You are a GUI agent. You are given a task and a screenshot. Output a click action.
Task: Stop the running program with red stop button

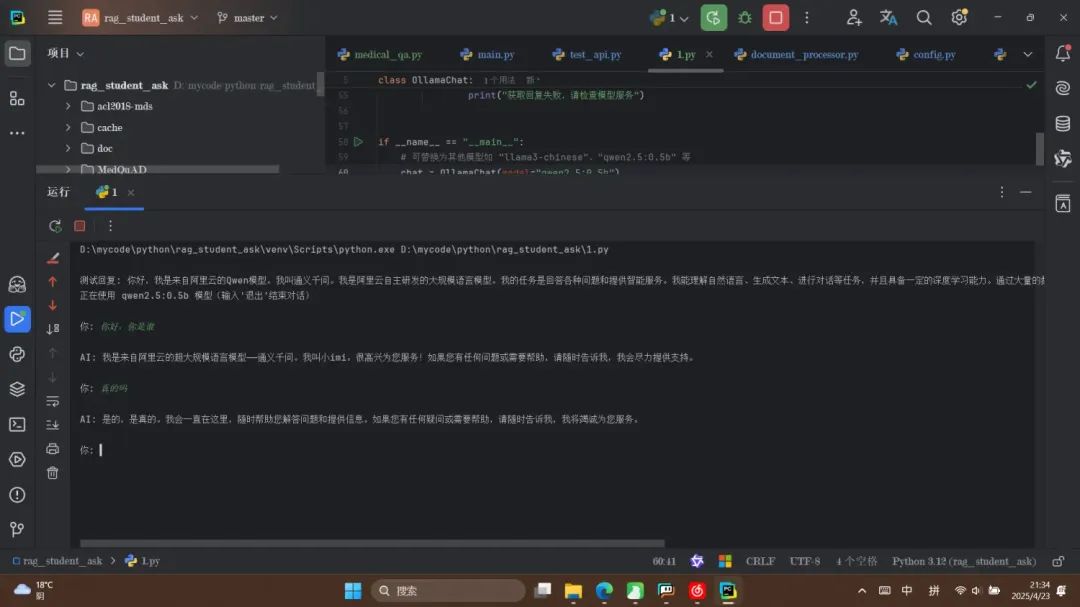(776, 18)
